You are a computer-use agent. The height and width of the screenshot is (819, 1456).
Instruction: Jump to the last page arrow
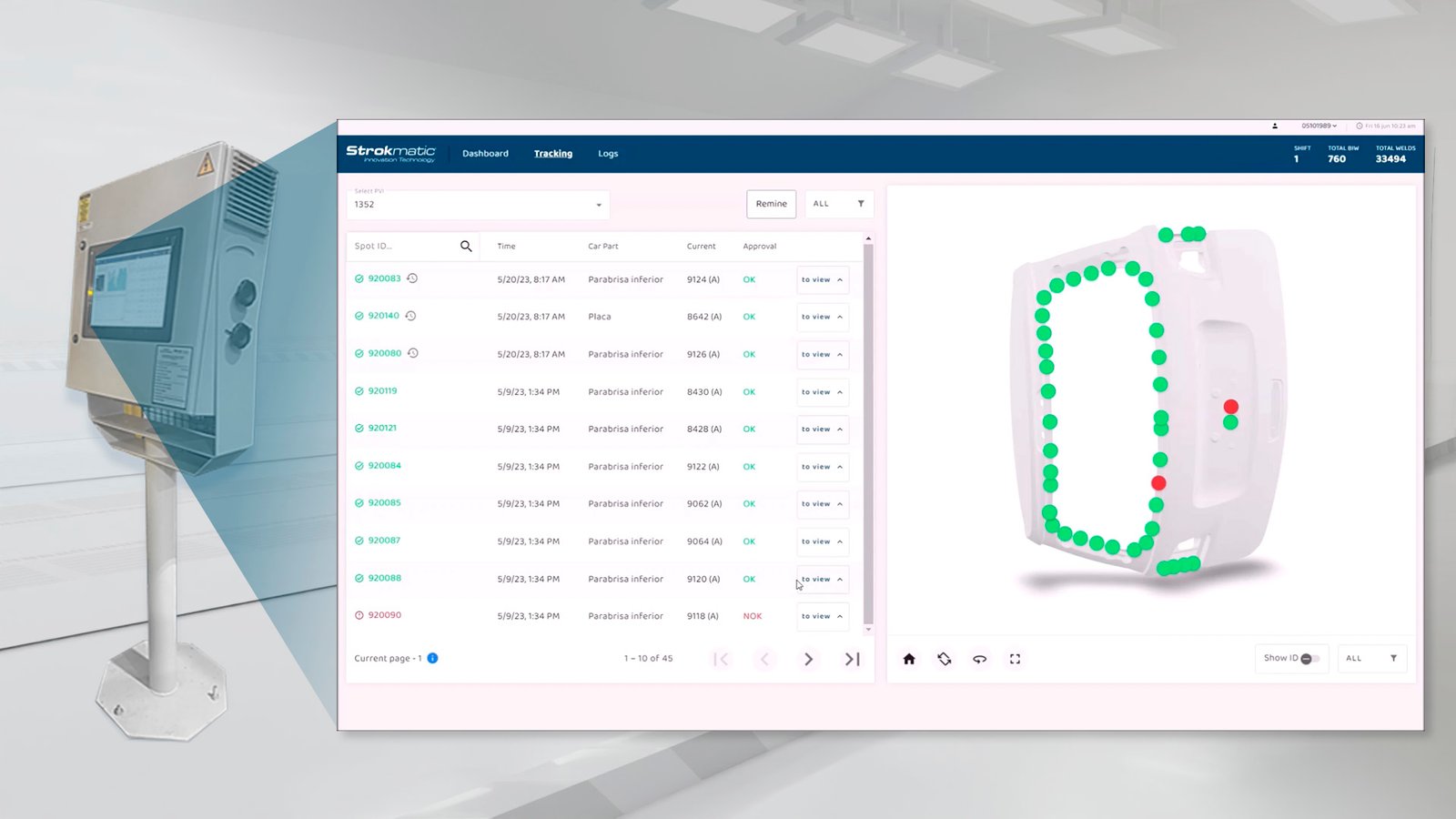click(x=852, y=659)
